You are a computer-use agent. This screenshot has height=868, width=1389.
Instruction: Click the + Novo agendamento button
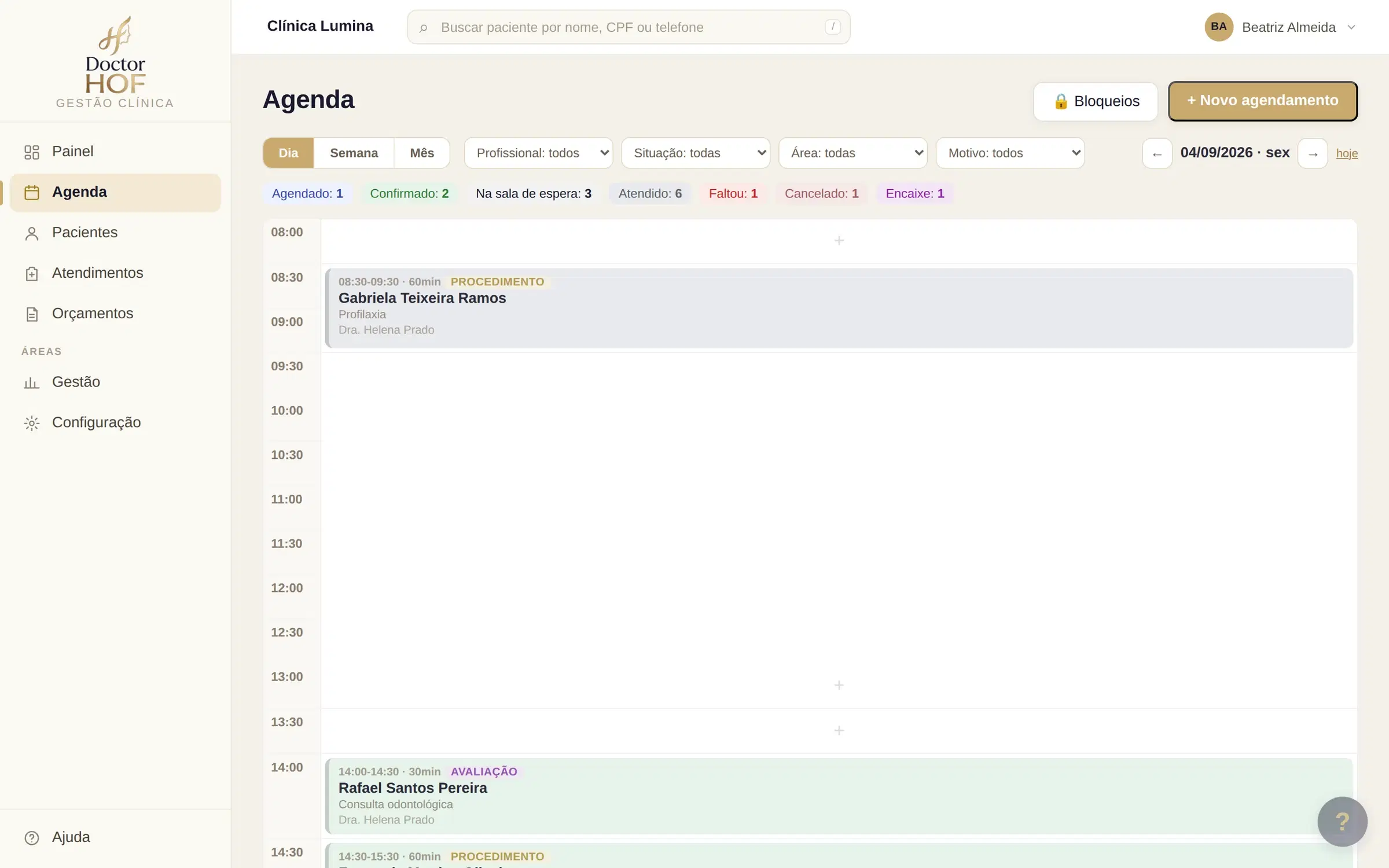click(x=1263, y=101)
